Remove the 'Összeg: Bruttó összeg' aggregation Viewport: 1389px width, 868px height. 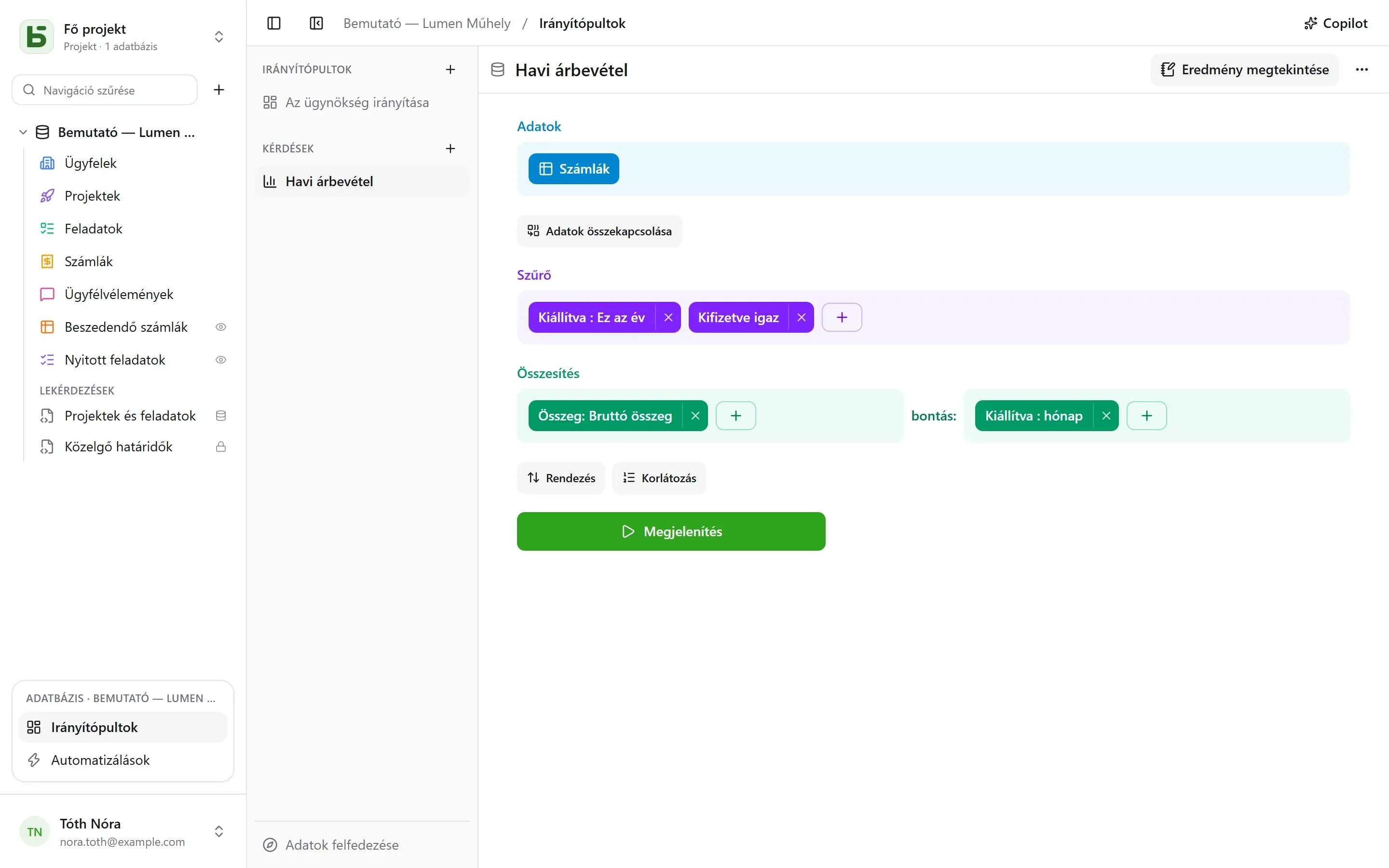pos(695,416)
